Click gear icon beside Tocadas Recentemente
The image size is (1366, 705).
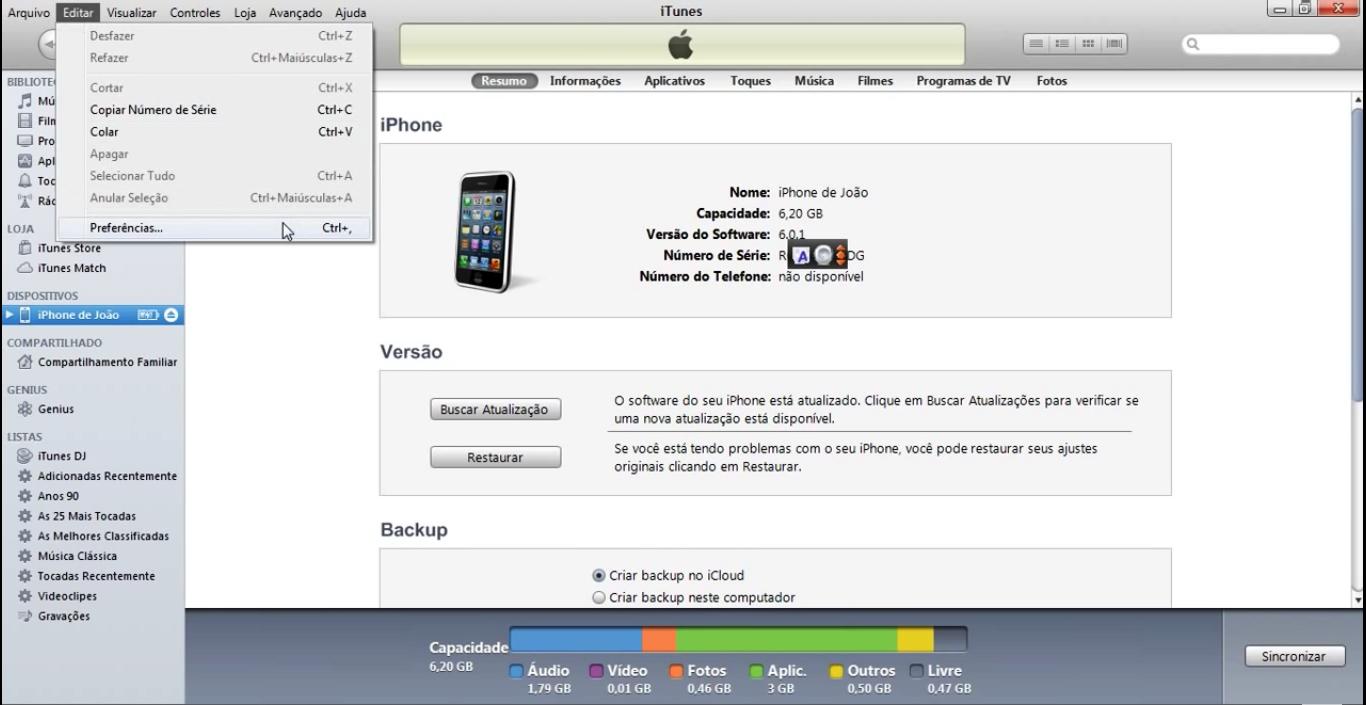pos(25,576)
